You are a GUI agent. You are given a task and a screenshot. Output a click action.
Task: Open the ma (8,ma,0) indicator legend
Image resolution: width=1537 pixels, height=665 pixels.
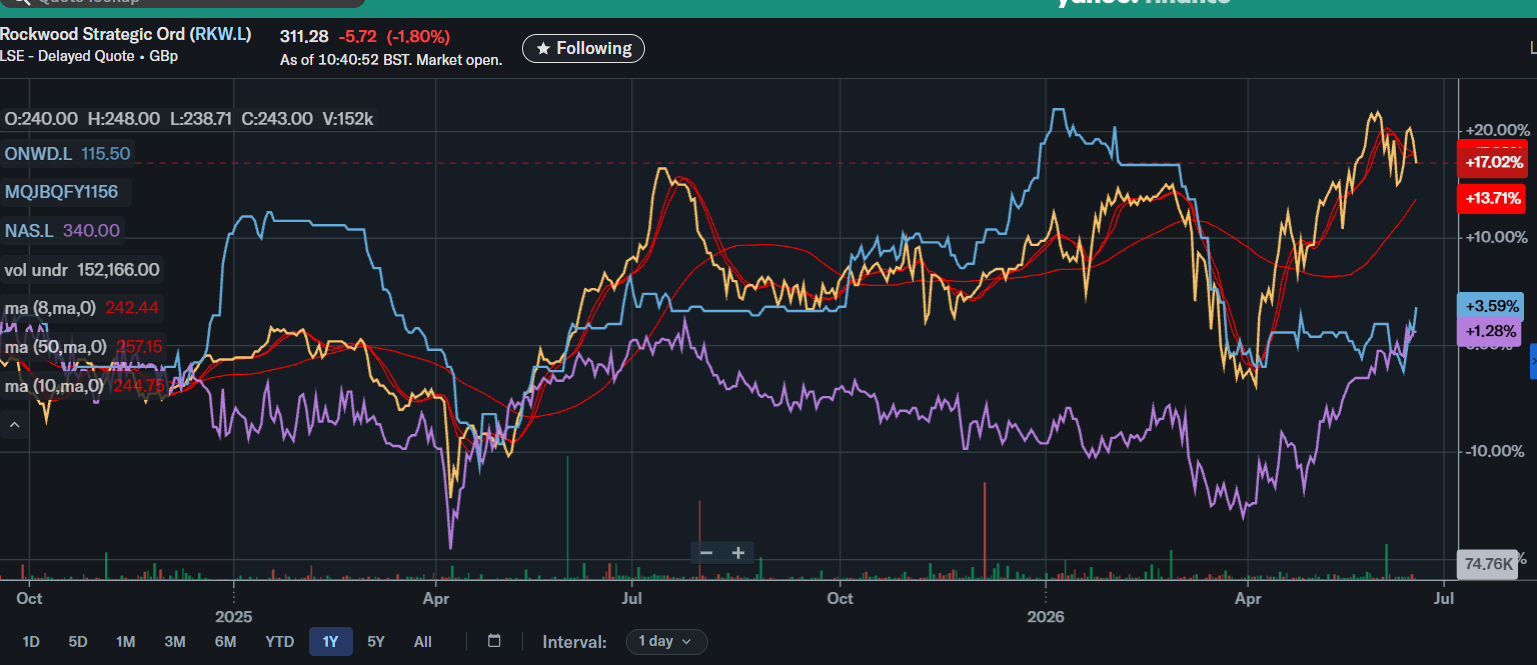(x=82, y=308)
